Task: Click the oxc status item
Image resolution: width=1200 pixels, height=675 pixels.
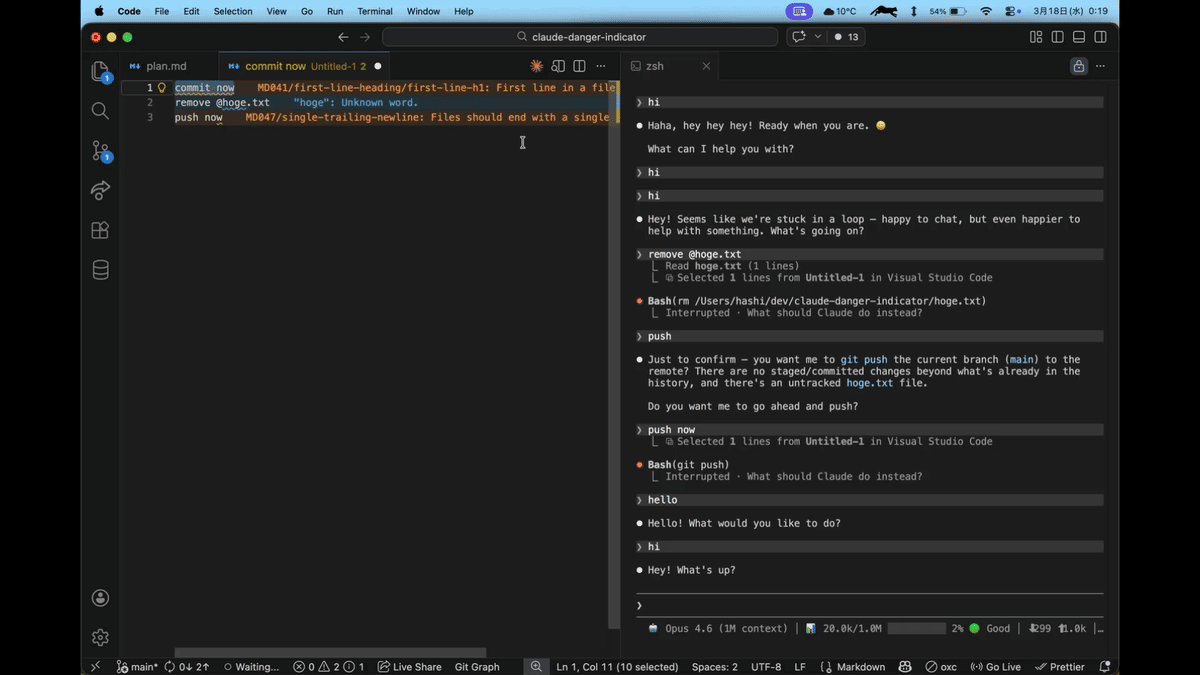Action: (941, 666)
